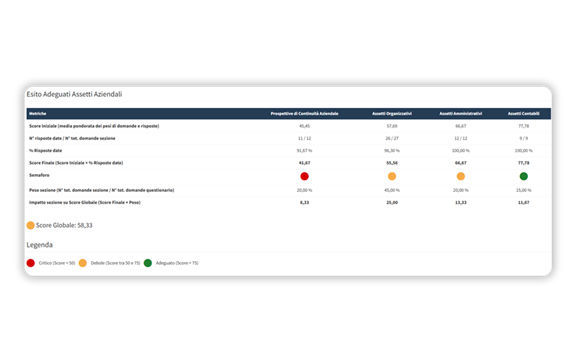Click the Metriche column header
The width and height of the screenshot is (576, 362).
pyautogui.click(x=37, y=114)
